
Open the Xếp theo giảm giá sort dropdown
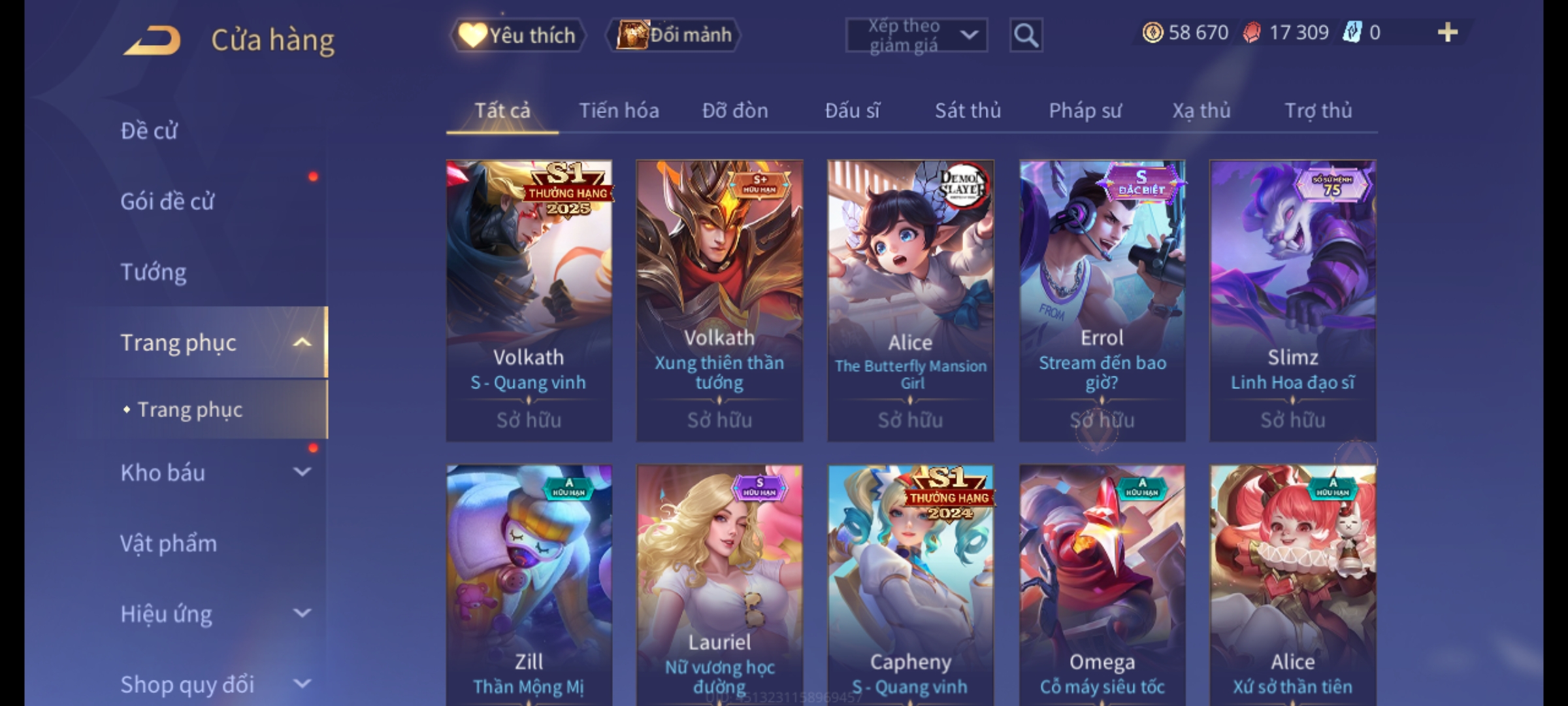click(916, 35)
